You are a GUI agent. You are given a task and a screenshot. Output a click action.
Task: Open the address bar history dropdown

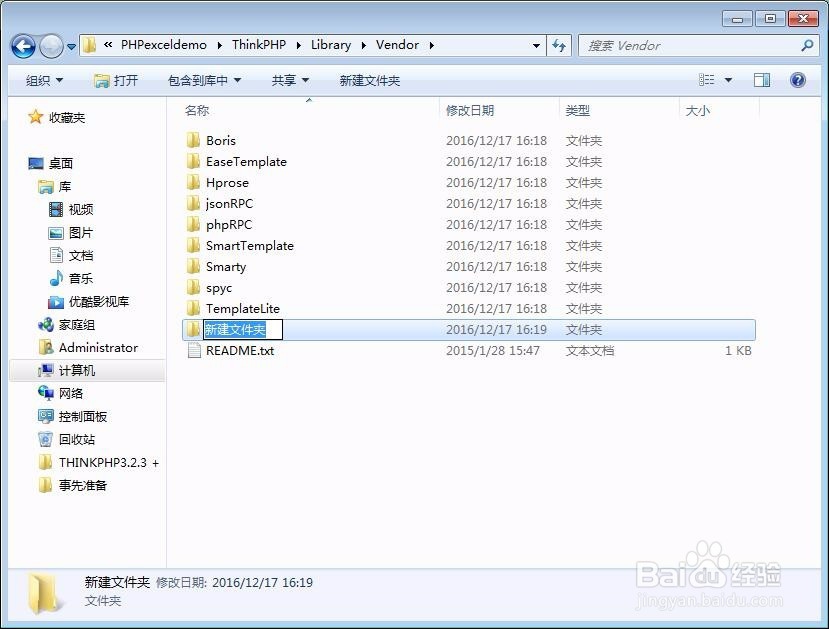(536, 45)
